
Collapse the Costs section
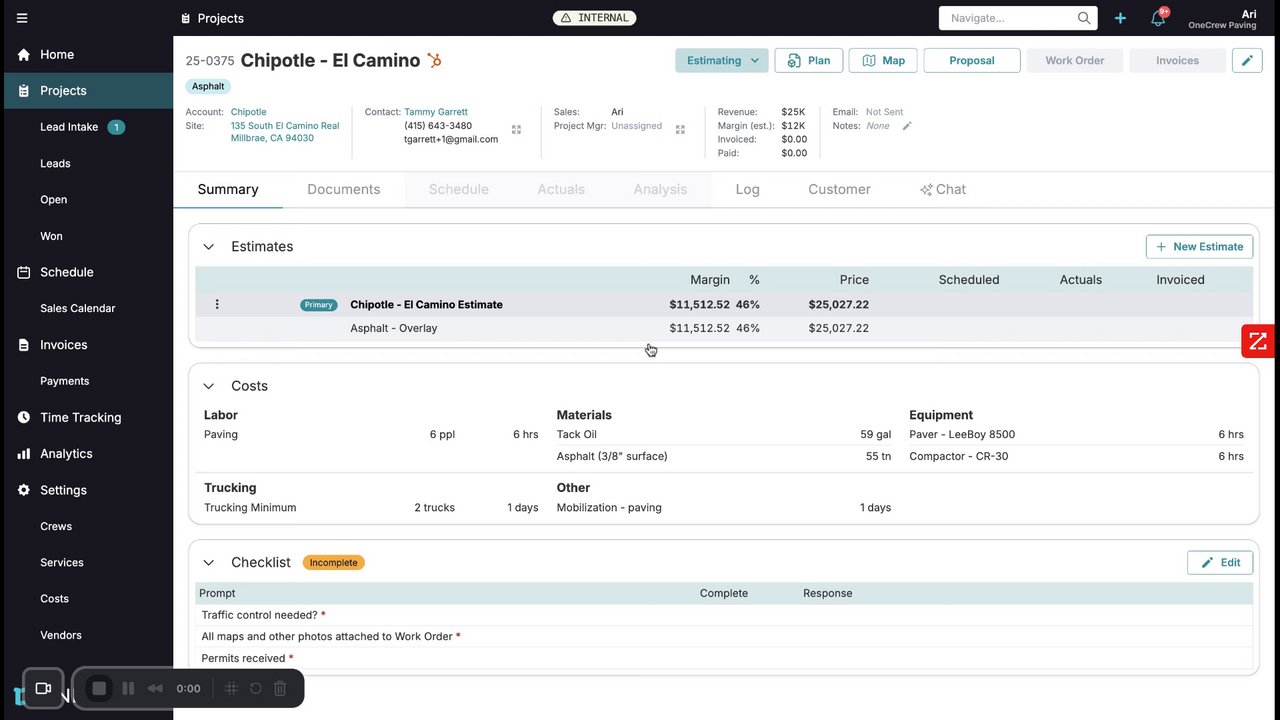[x=209, y=386]
